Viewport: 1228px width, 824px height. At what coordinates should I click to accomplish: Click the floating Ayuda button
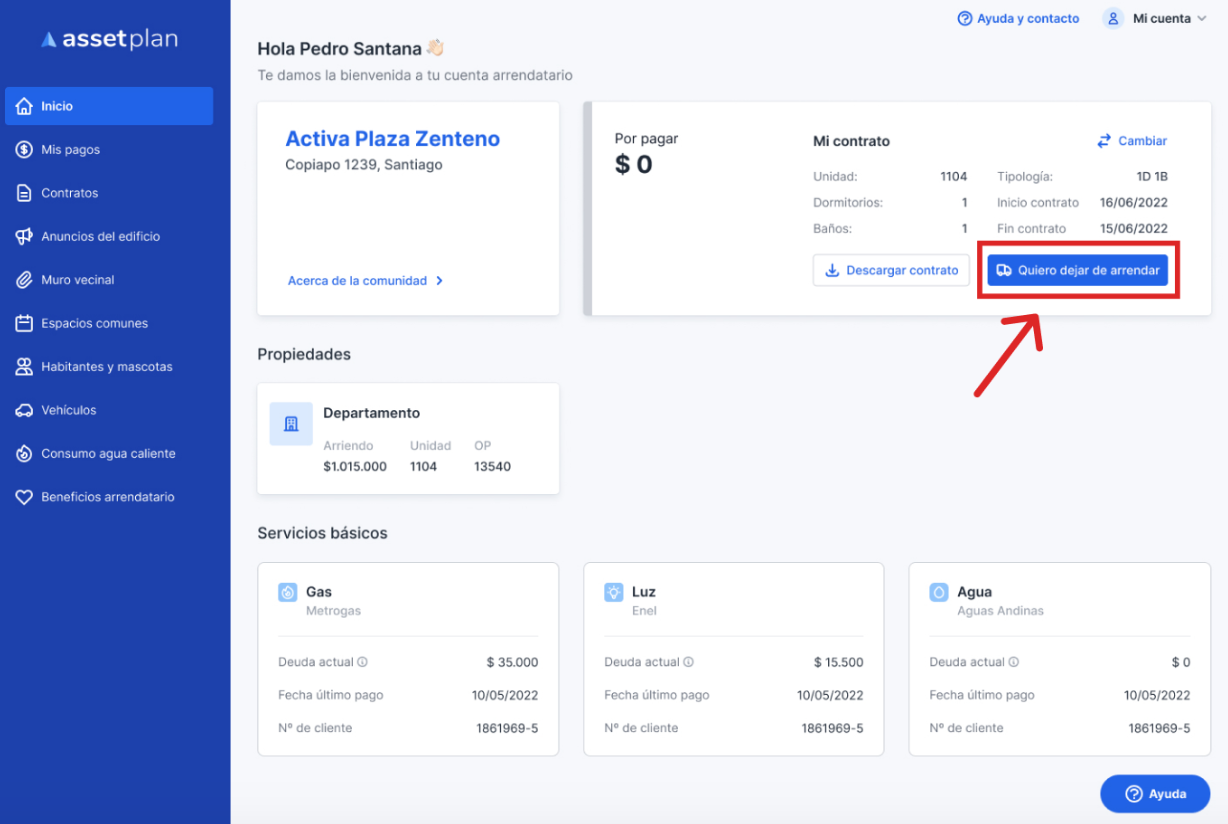(x=1155, y=794)
